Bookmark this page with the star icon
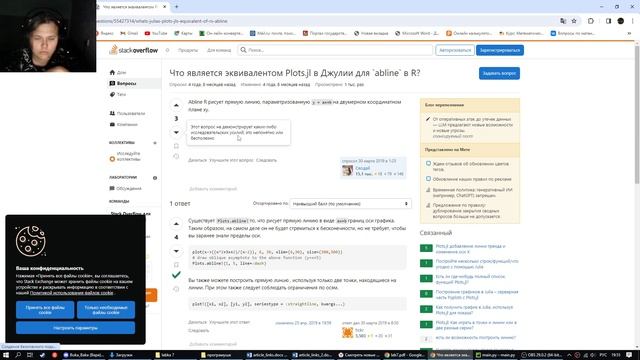640x360 pixels. click(x=574, y=21)
